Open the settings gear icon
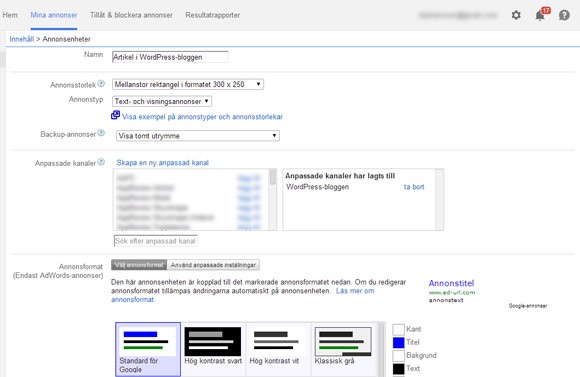Image resolution: width=580 pixels, height=377 pixels. pos(516,15)
